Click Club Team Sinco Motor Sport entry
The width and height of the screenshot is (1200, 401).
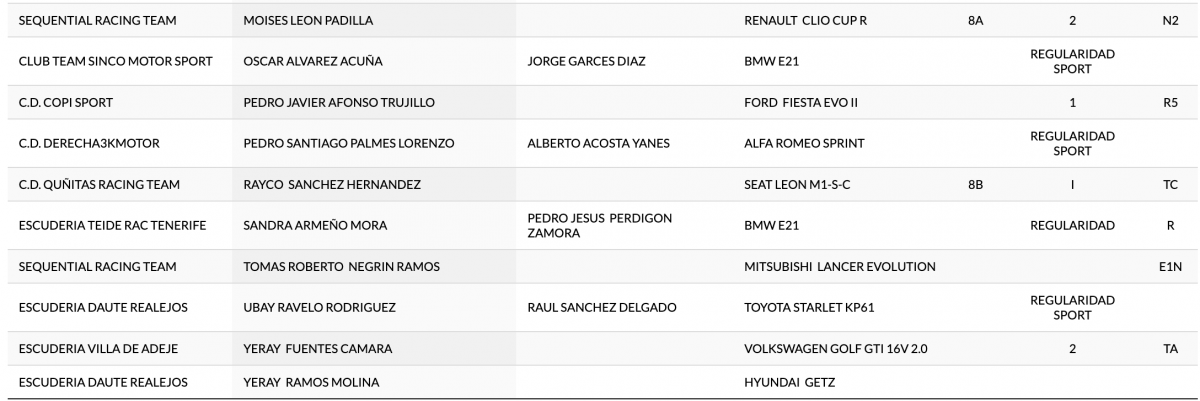coord(116,61)
